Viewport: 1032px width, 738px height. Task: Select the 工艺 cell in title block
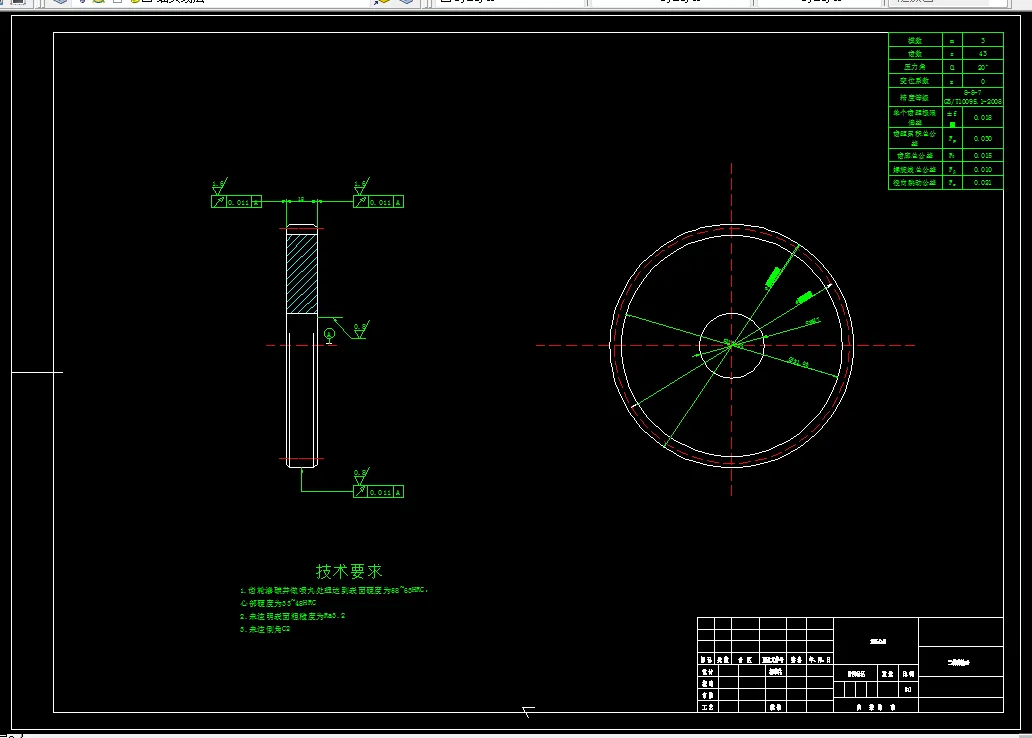click(x=708, y=707)
